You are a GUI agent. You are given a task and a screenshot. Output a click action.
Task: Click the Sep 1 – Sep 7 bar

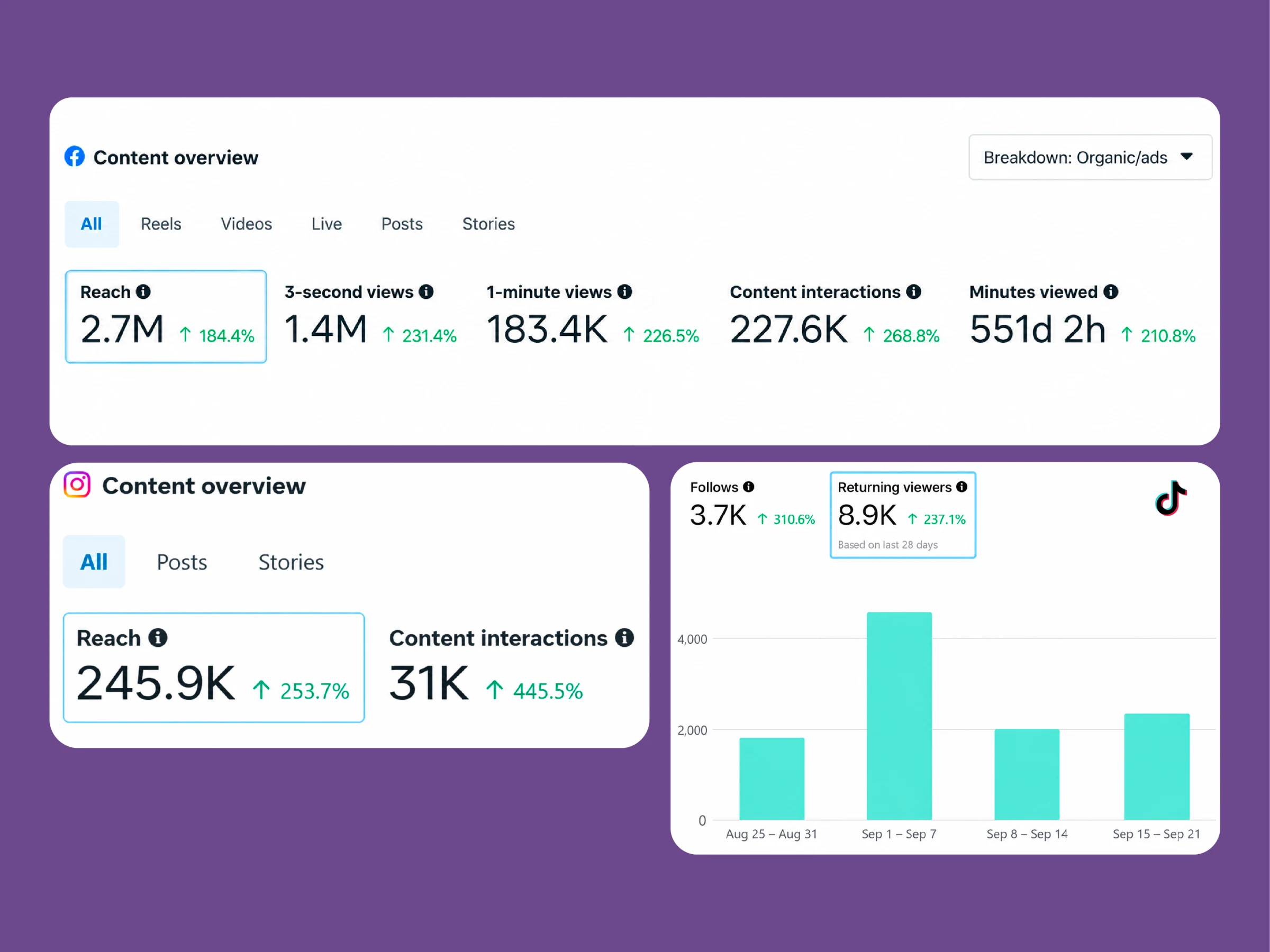899,716
